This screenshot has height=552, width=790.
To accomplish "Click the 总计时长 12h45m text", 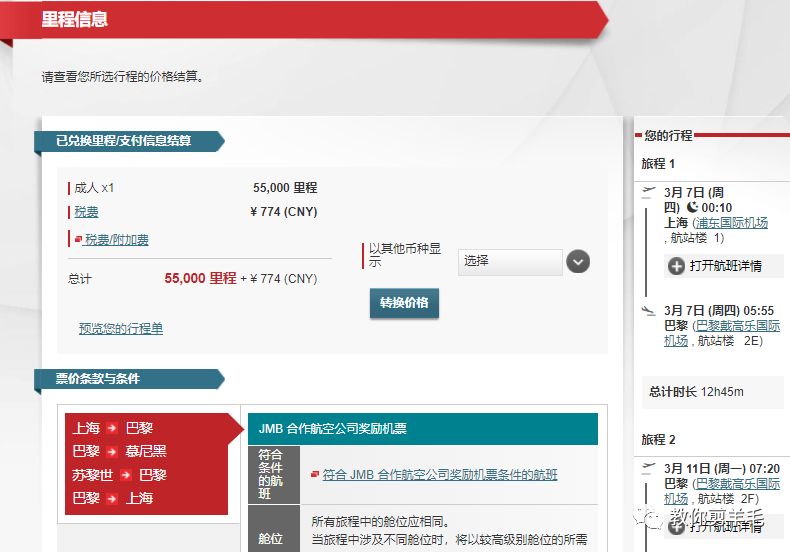I will click(696, 392).
